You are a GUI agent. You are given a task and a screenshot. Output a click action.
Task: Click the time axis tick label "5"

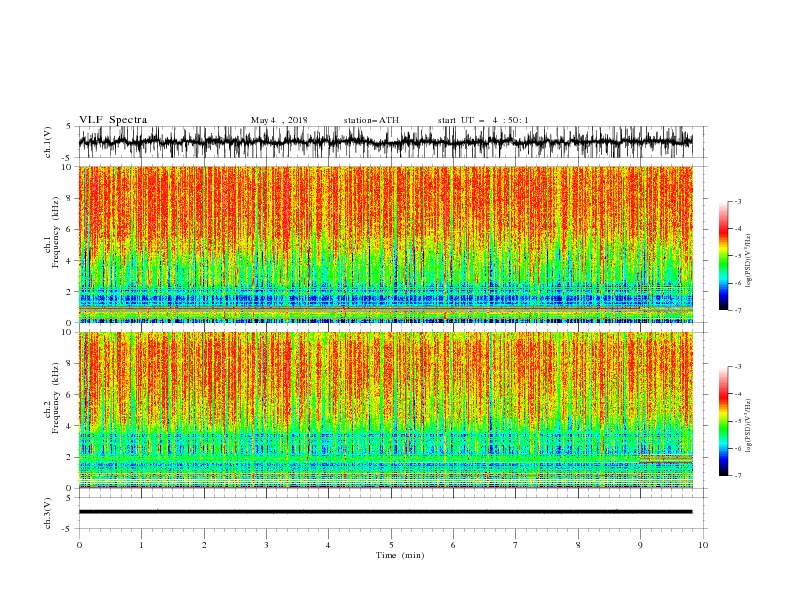tap(391, 545)
